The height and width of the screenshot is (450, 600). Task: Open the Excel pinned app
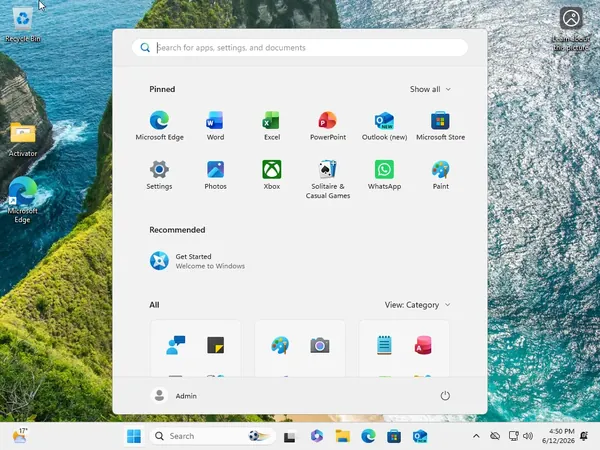pos(272,126)
